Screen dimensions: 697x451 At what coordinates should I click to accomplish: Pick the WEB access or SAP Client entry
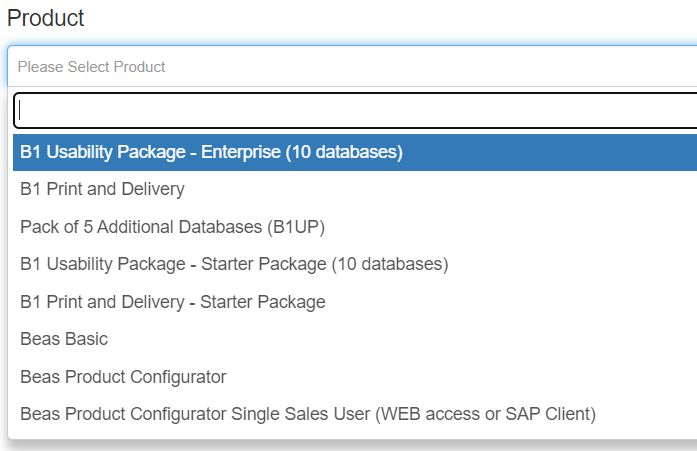(355, 414)
